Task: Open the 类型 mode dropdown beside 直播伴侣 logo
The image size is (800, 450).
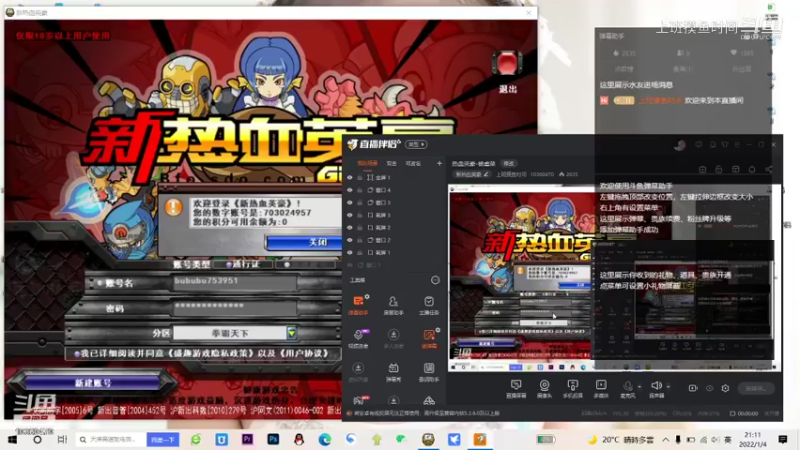Action: point(416,144)
